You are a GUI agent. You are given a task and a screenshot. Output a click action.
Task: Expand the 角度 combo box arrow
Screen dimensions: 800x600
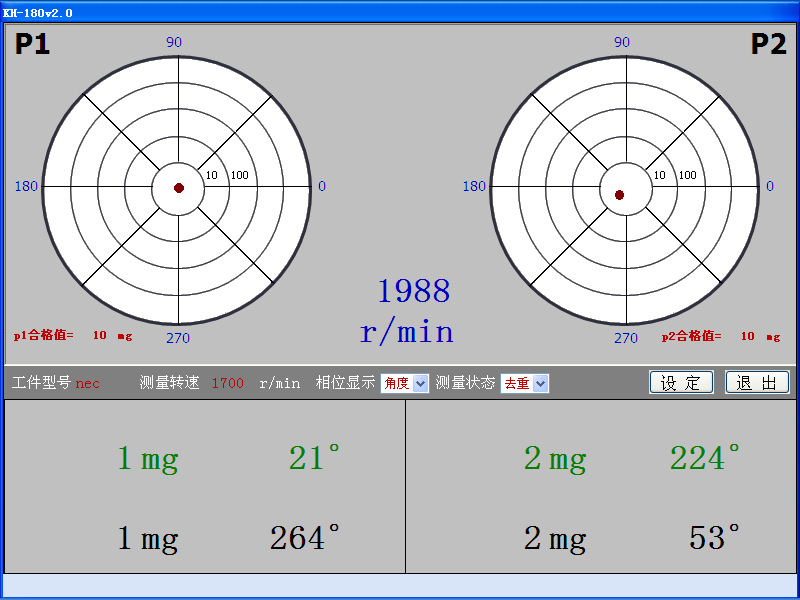[418, 382]
